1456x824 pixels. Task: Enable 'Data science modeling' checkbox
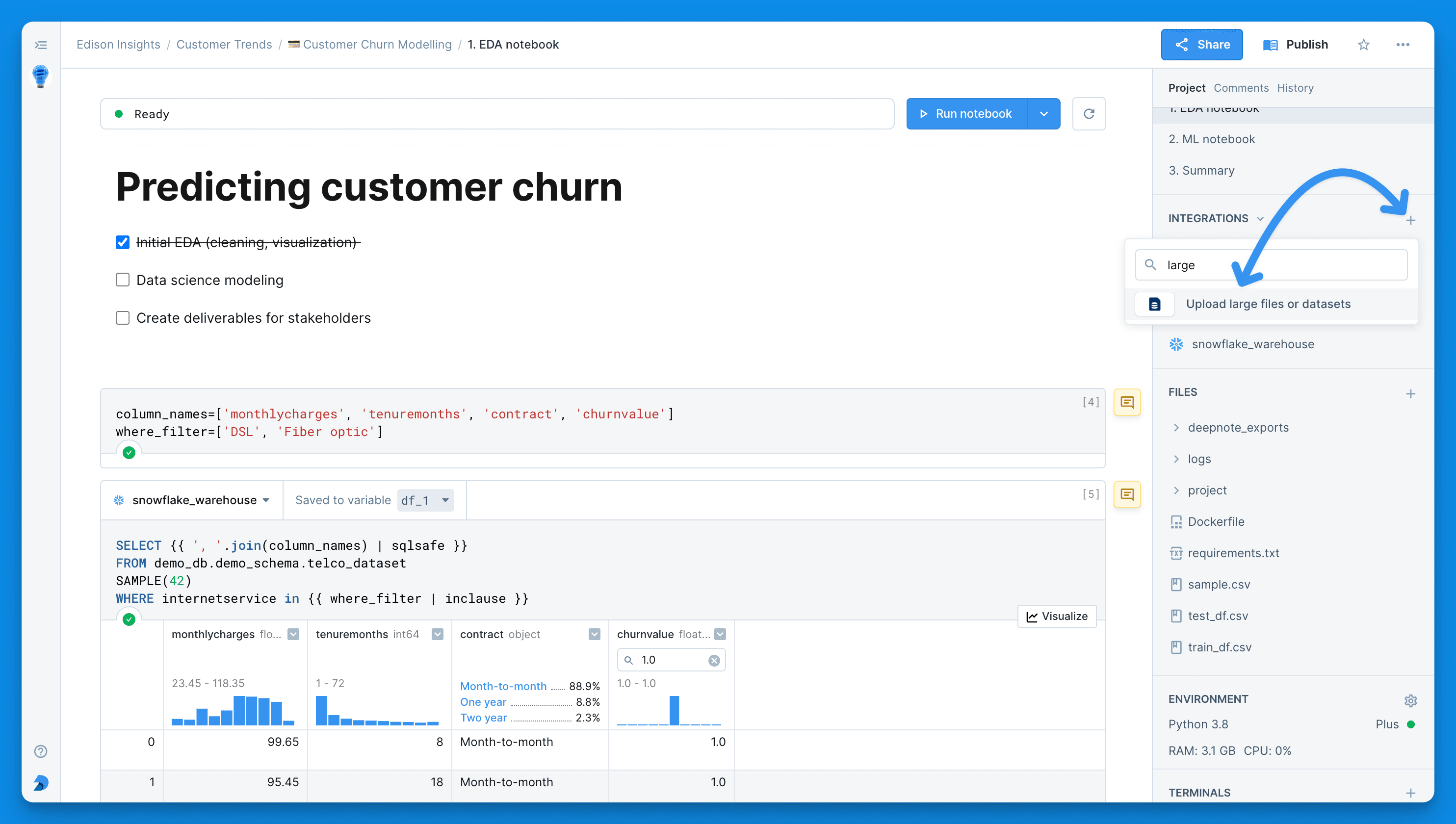click(x=122, y=280)
